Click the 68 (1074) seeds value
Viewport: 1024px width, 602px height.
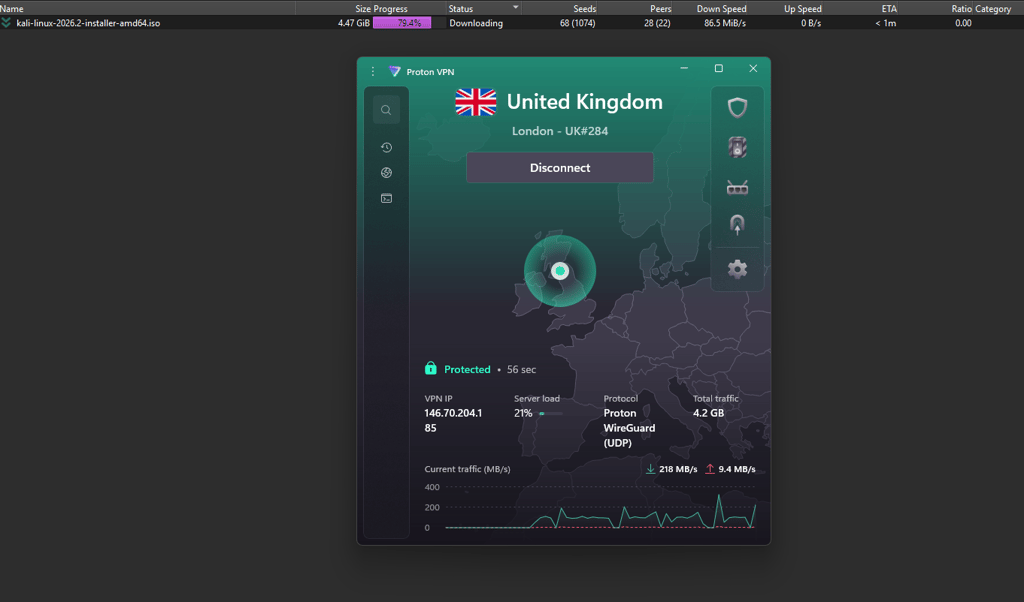coord(577,23)
